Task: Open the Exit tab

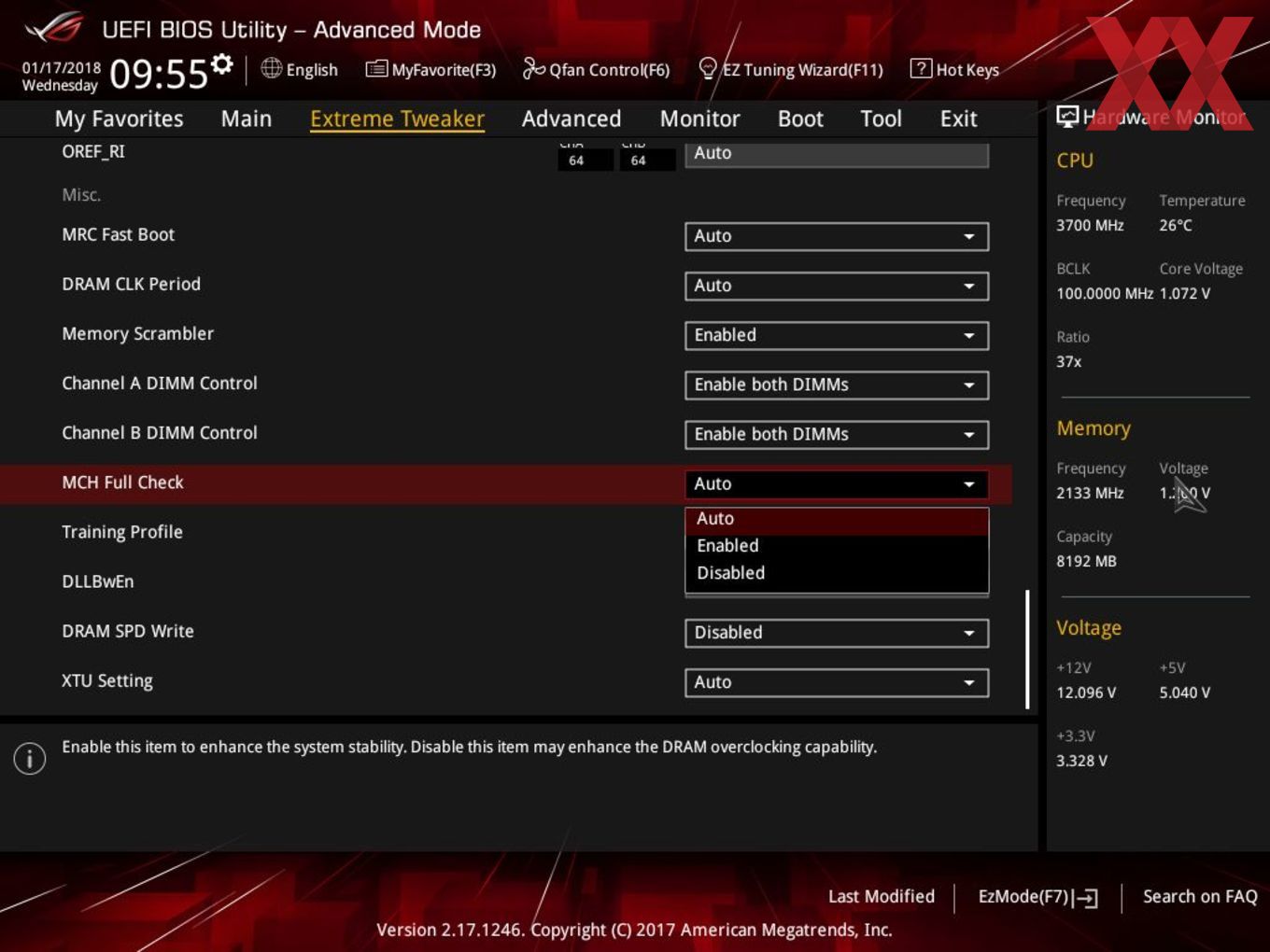Action: (x=958, y=119)
